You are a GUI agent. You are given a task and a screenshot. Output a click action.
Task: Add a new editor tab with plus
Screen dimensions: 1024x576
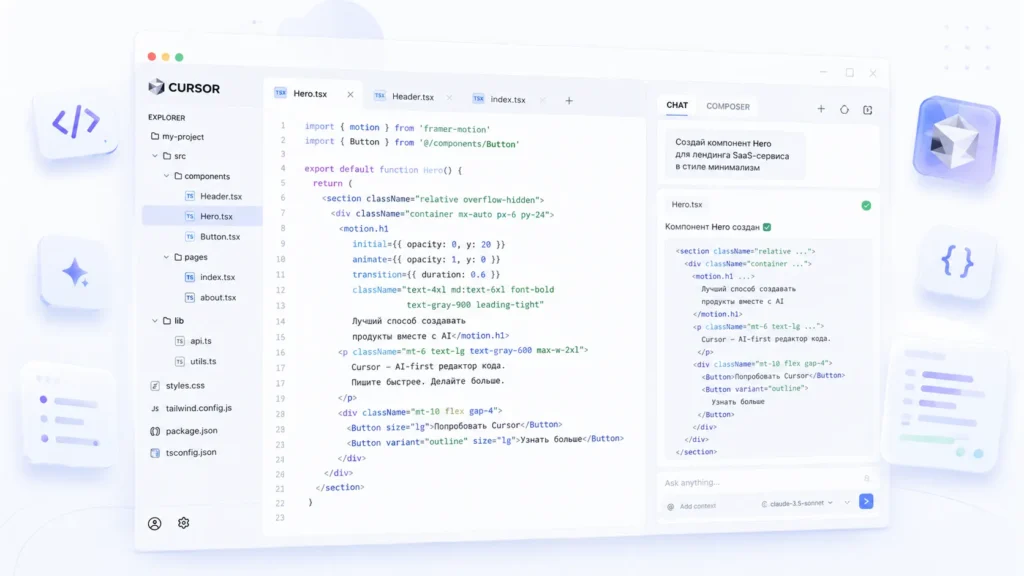point(569,101)
